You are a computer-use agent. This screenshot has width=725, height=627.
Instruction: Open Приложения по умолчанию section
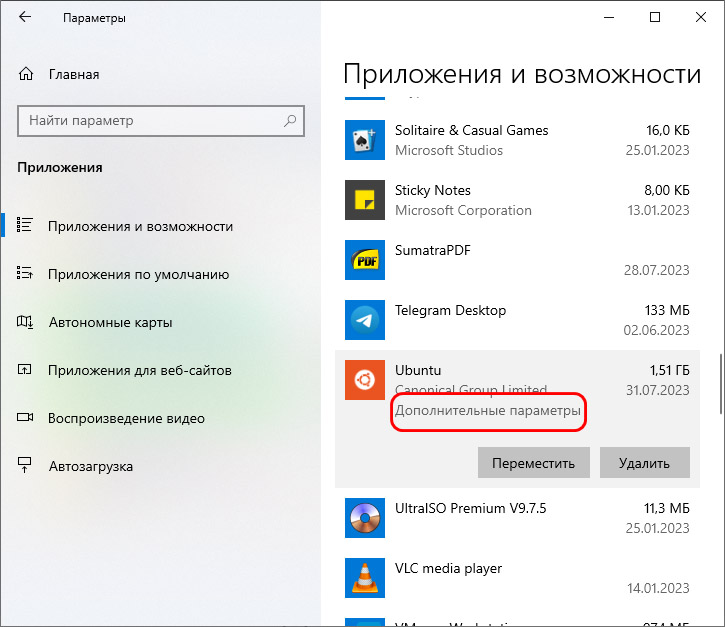coord(139,275)
